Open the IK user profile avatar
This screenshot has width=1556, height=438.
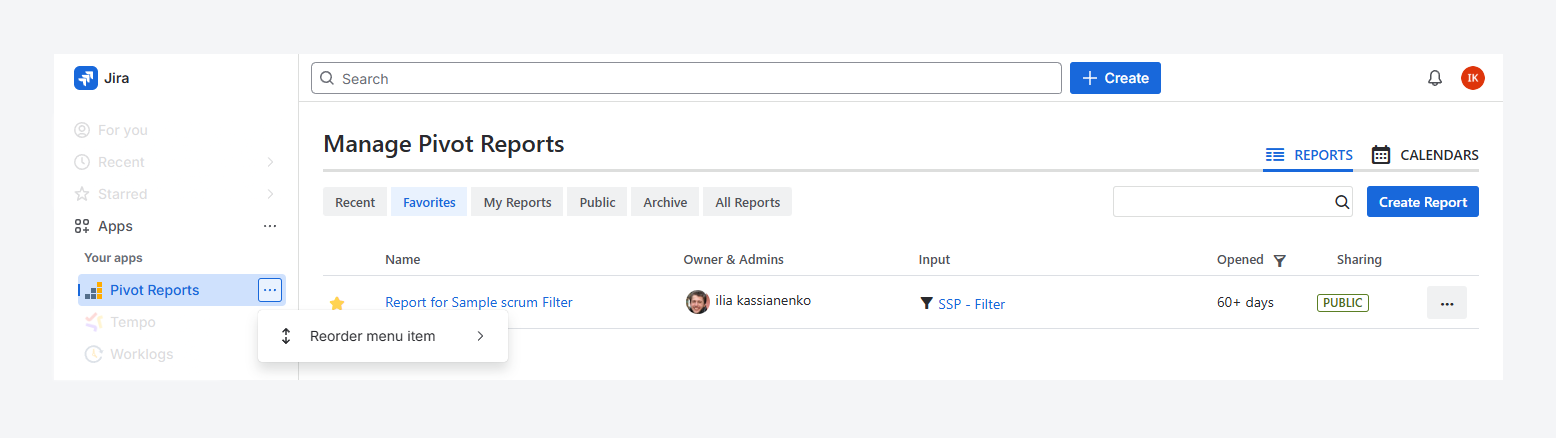click(1473, 78)
